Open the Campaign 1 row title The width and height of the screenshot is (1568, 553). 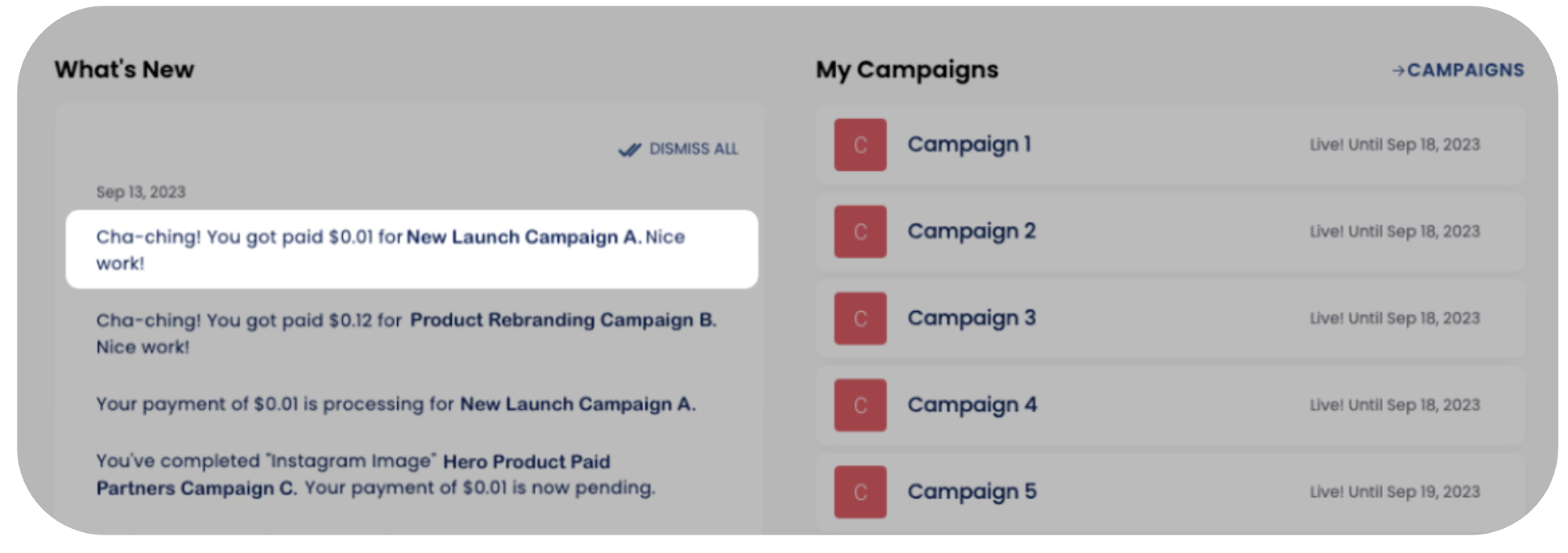(969, 145)
